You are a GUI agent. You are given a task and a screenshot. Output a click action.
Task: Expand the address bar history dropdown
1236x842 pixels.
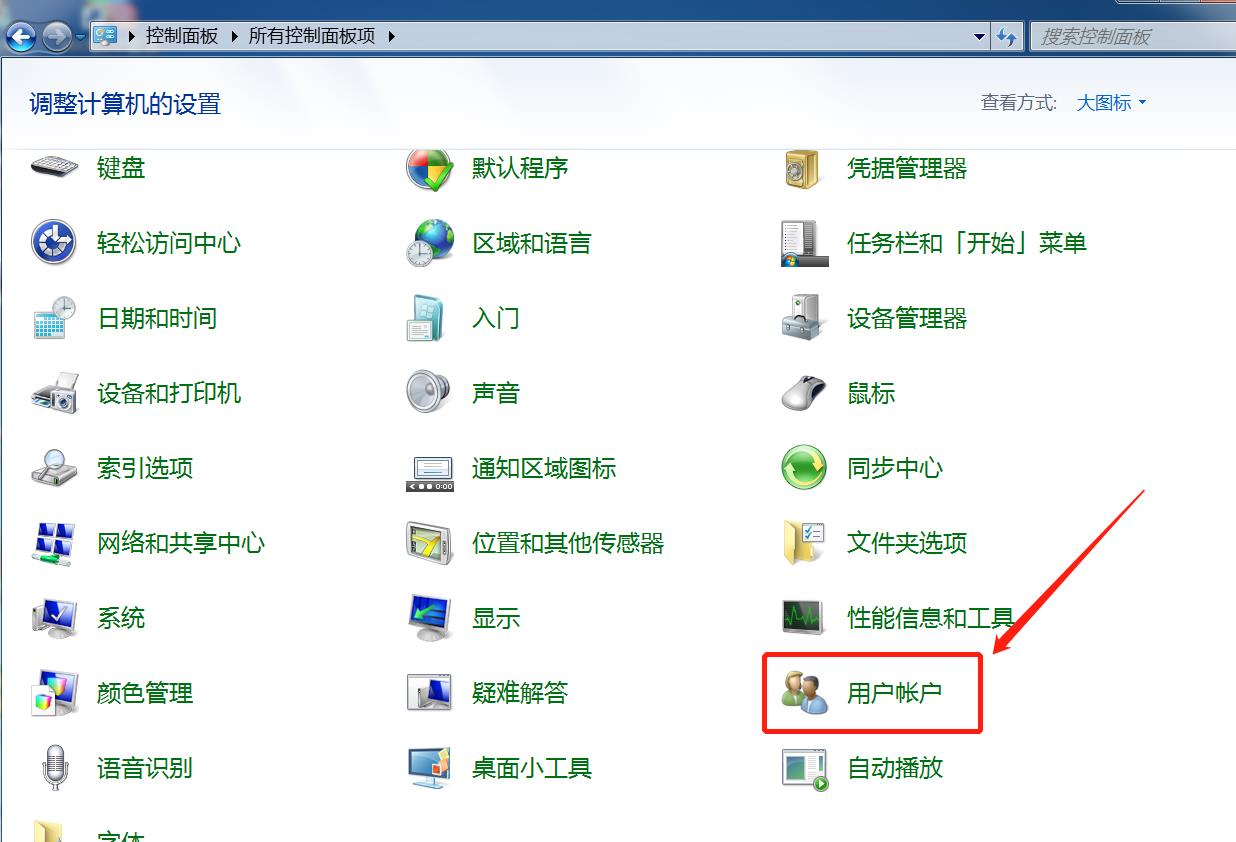pos(979,37)
